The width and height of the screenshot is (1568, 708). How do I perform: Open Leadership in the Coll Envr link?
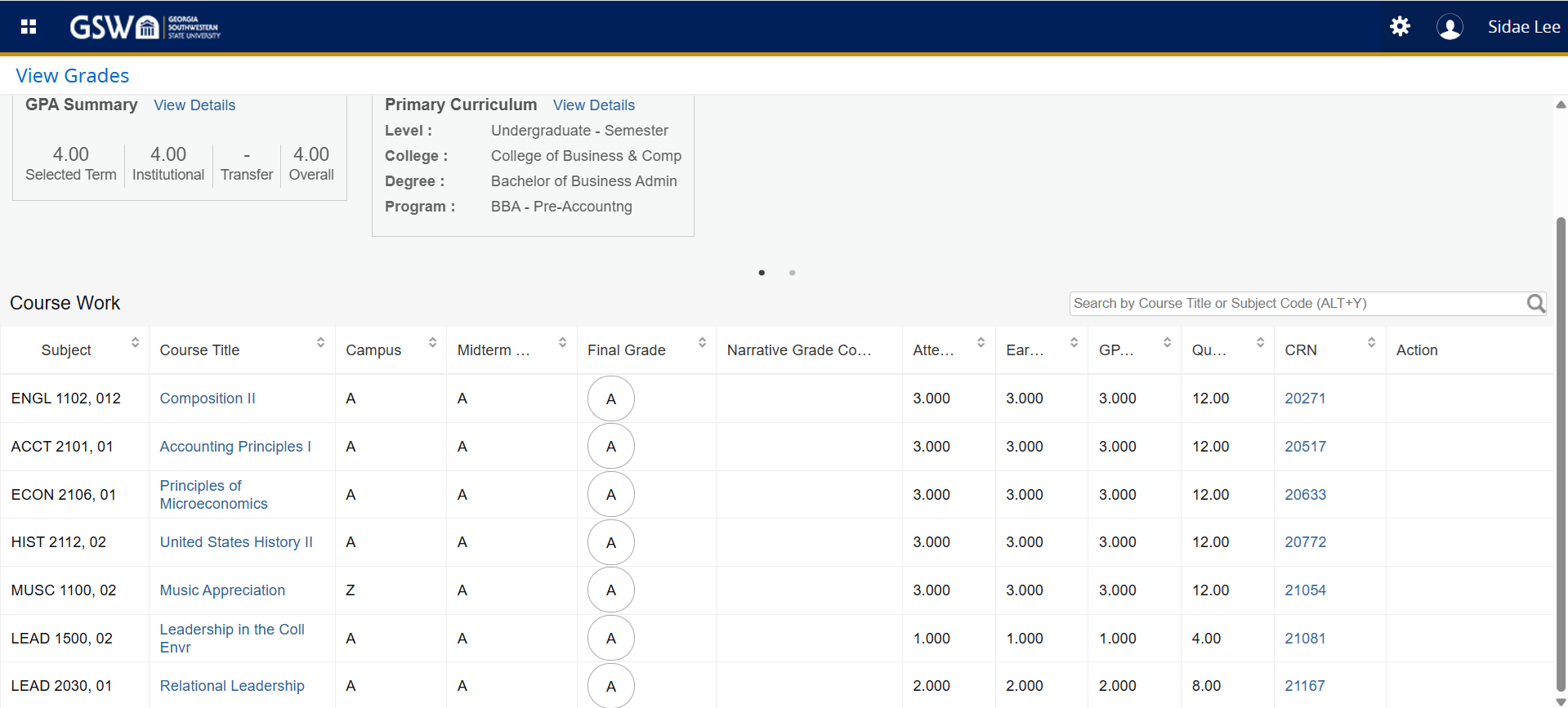point(232,639)
